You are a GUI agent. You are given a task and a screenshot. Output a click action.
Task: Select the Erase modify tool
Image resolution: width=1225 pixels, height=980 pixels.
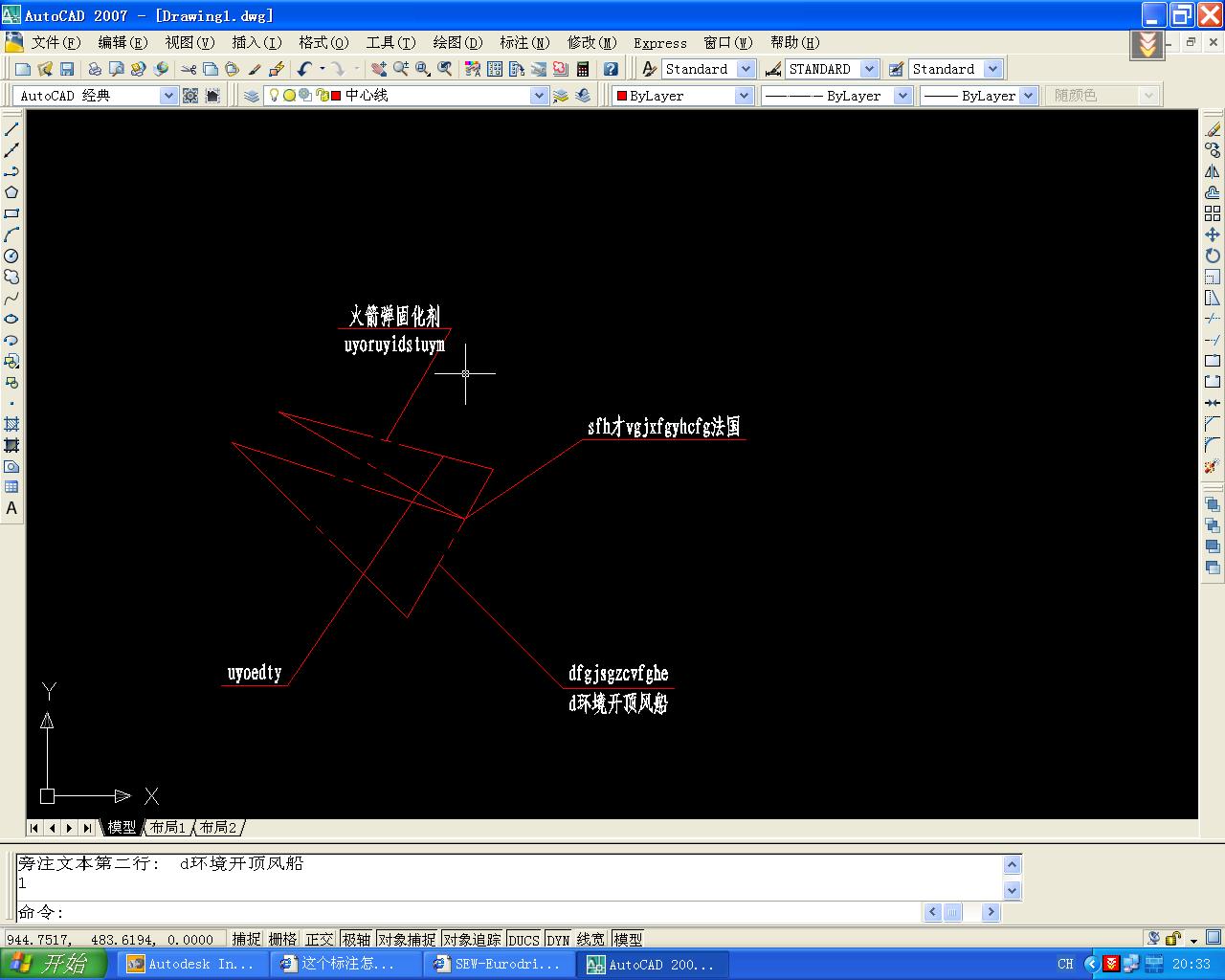1213,129
